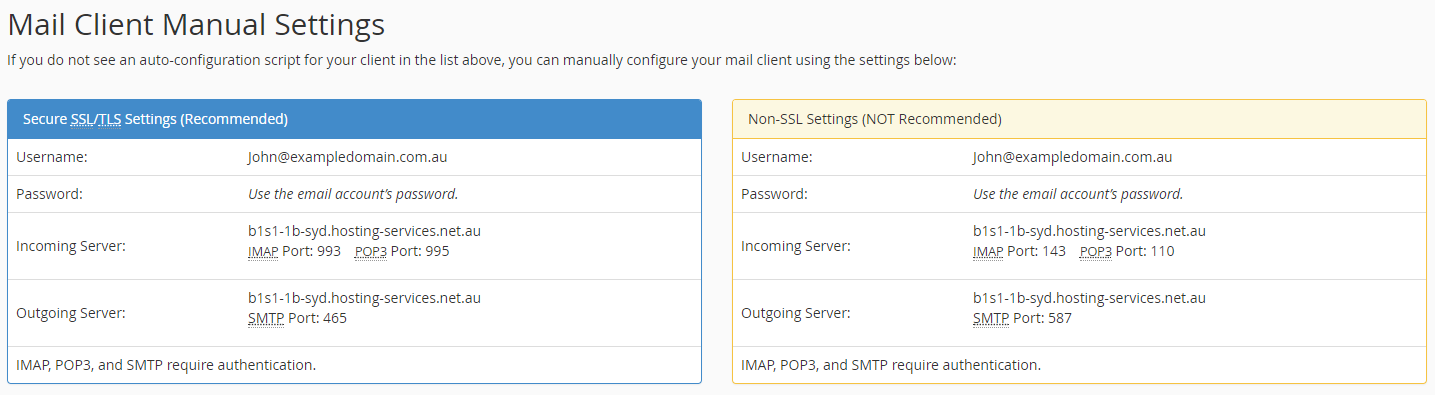Select the Secure SSL/TLS Settings panel header
The height and width of the screenshot is (395, 1435).
[x=354, y=119]
